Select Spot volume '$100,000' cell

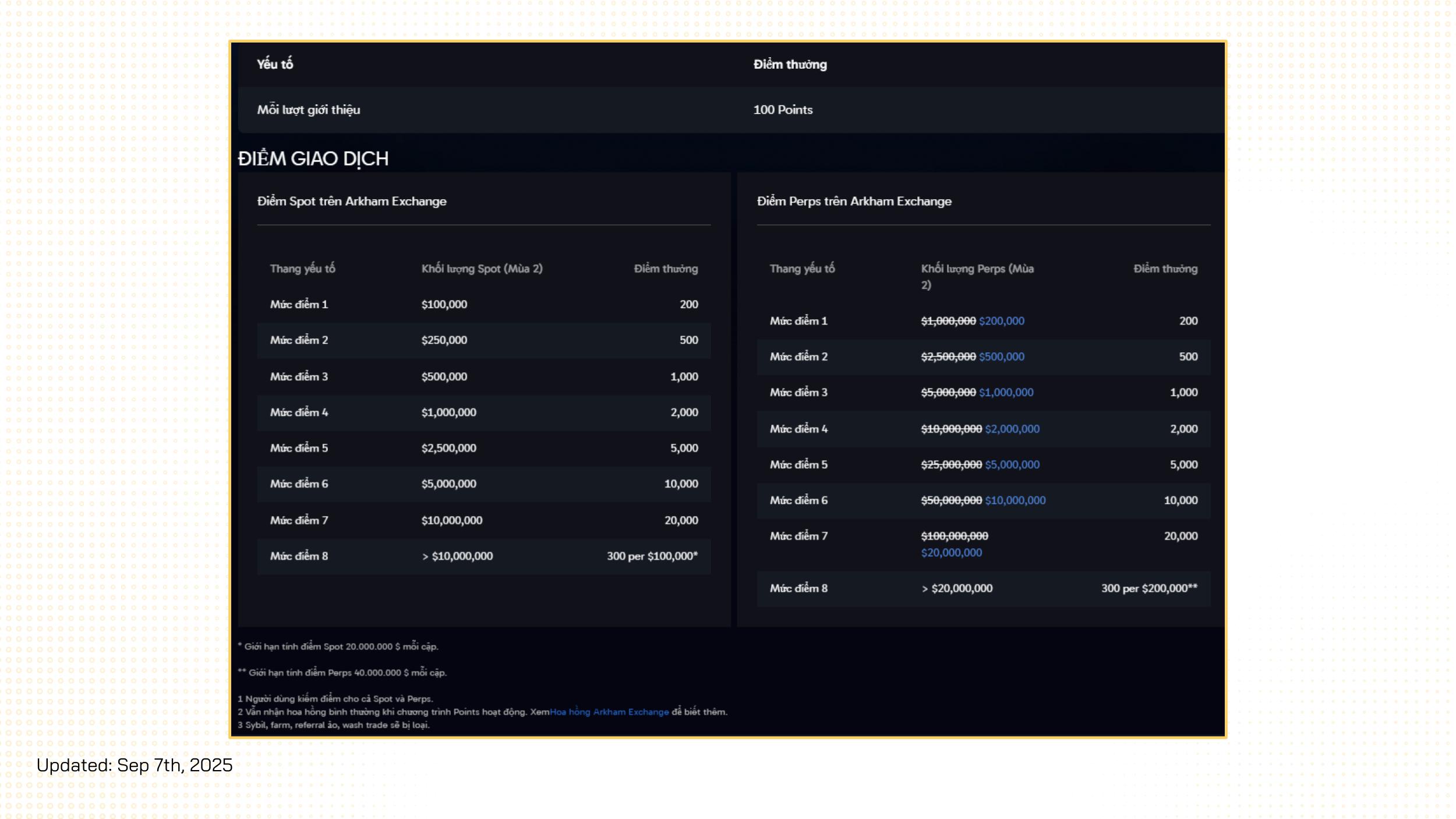[x=444, y=304]
